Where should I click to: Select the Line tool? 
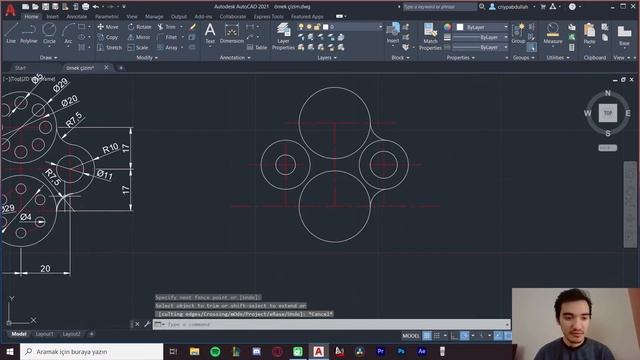tap(11, 33)
